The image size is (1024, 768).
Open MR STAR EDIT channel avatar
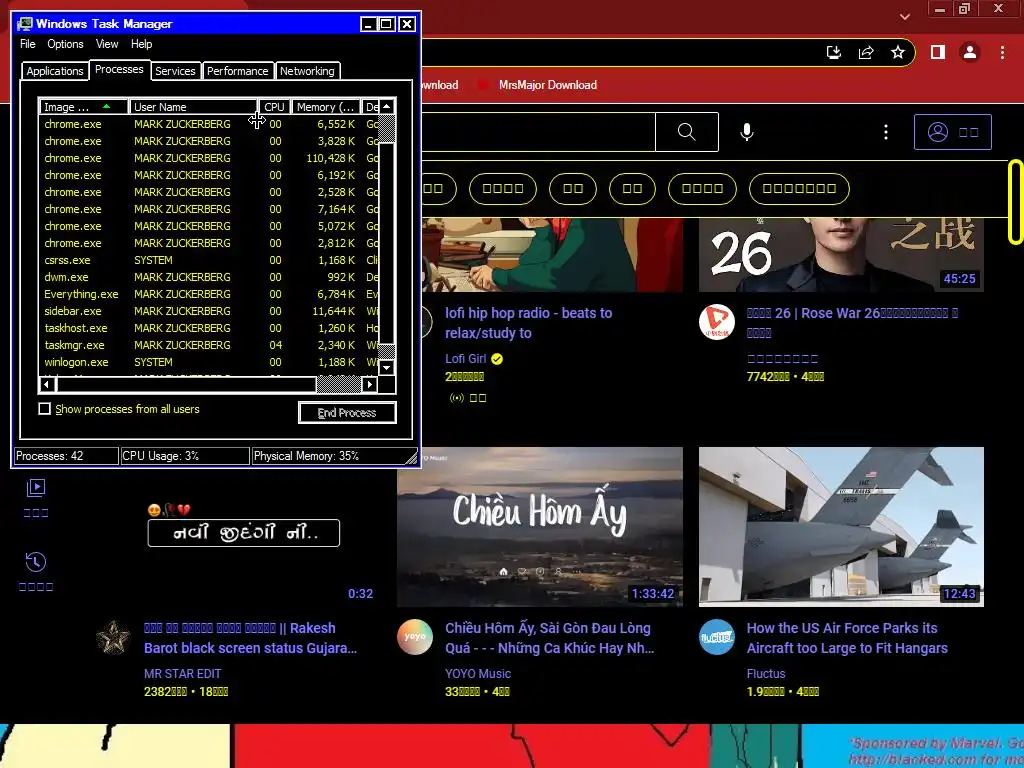[114, 637]
